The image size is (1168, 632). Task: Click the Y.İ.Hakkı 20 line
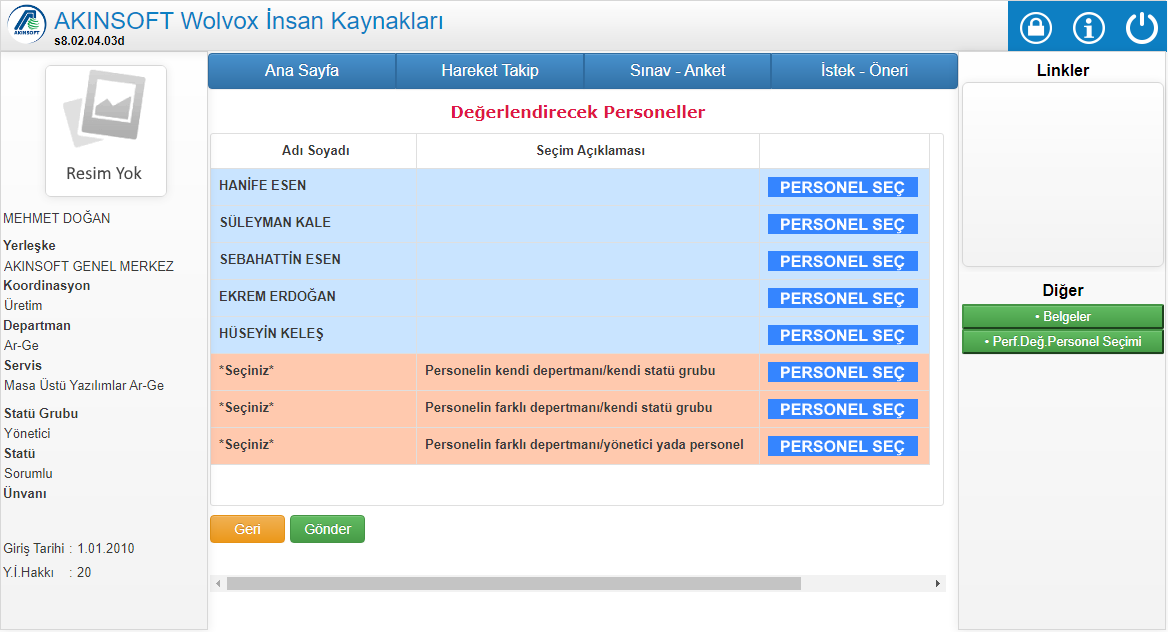point(47,572)
